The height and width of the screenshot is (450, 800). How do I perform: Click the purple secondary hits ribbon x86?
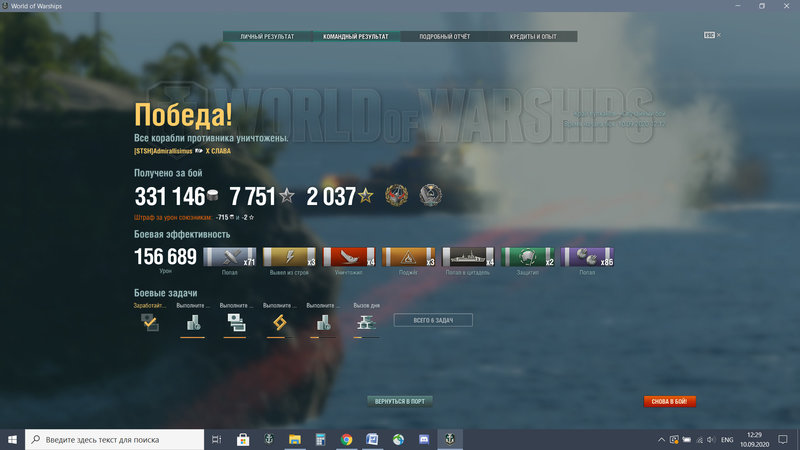(x=588, y=257)
